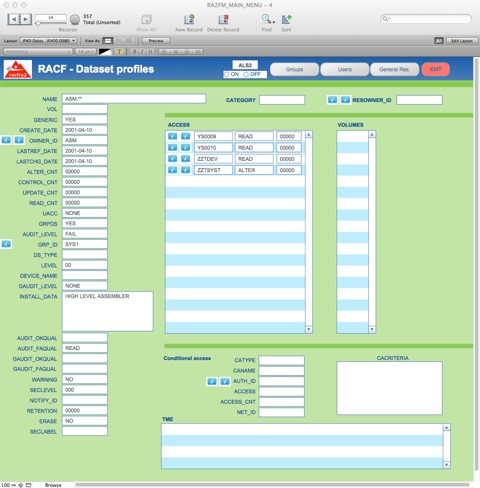The image size is (480, 488).
Task: Click first info icon in YS0009 row
Action: point(172,136)
